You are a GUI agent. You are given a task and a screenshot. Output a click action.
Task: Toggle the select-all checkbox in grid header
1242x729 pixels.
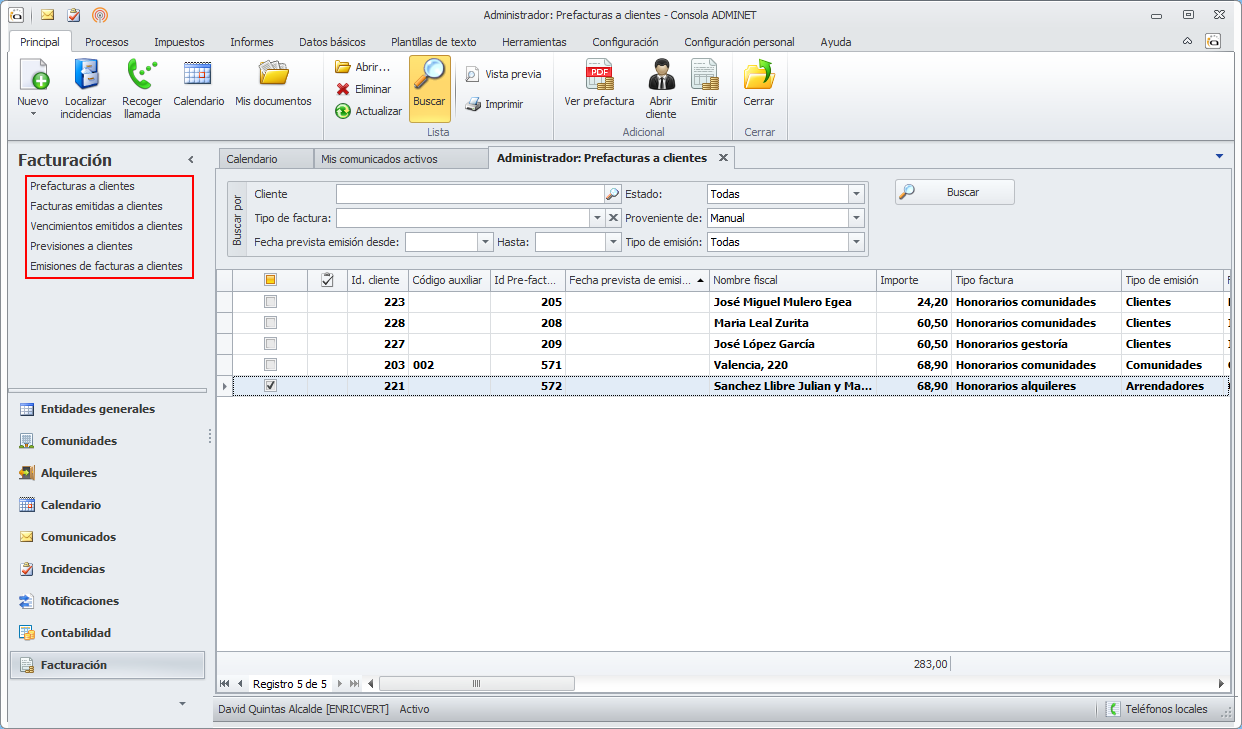270,280
